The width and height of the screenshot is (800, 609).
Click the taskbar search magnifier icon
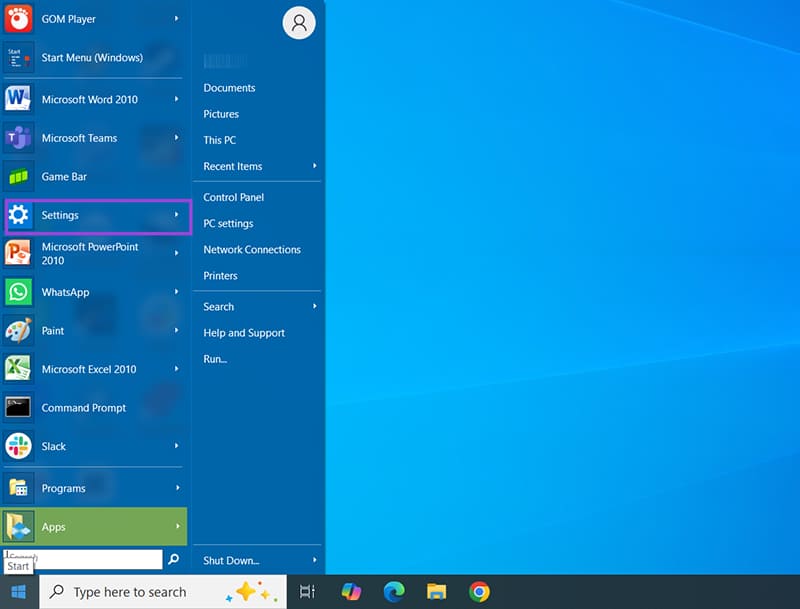(57, 592)
